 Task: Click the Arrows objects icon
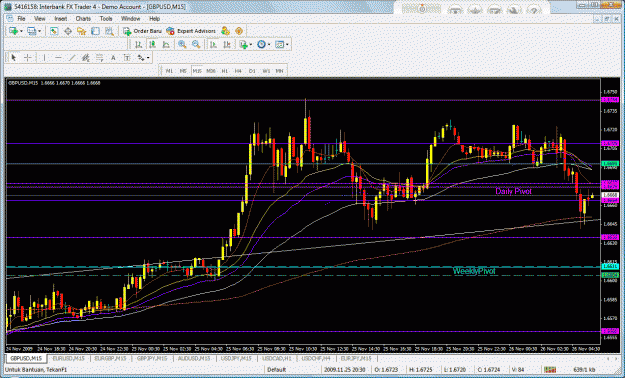(140, 58)
